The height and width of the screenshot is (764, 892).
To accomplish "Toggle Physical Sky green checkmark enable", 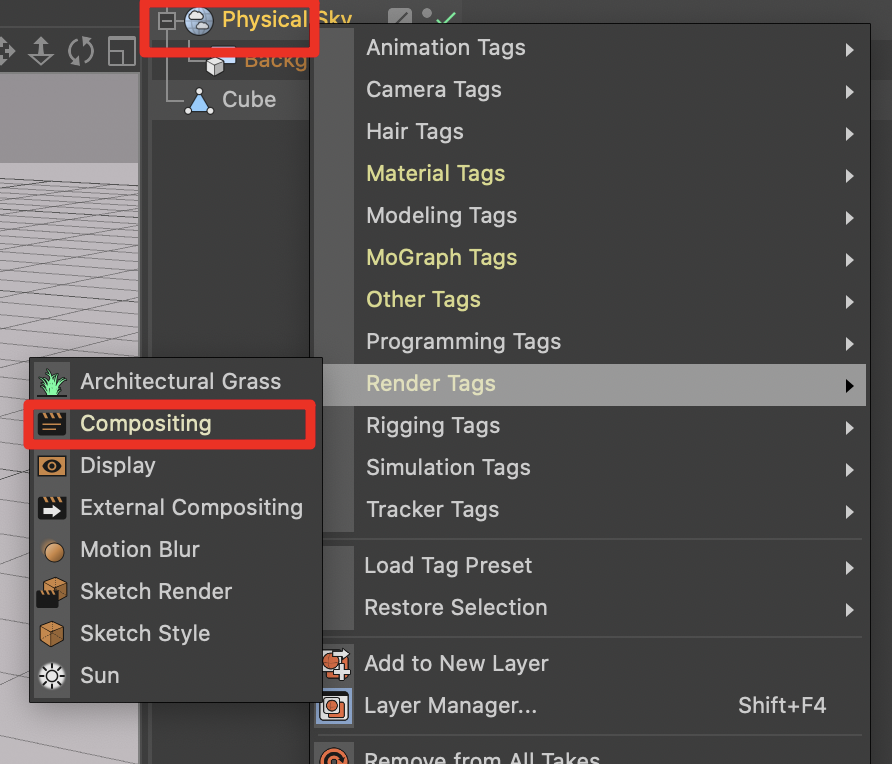I will [447, 18].
